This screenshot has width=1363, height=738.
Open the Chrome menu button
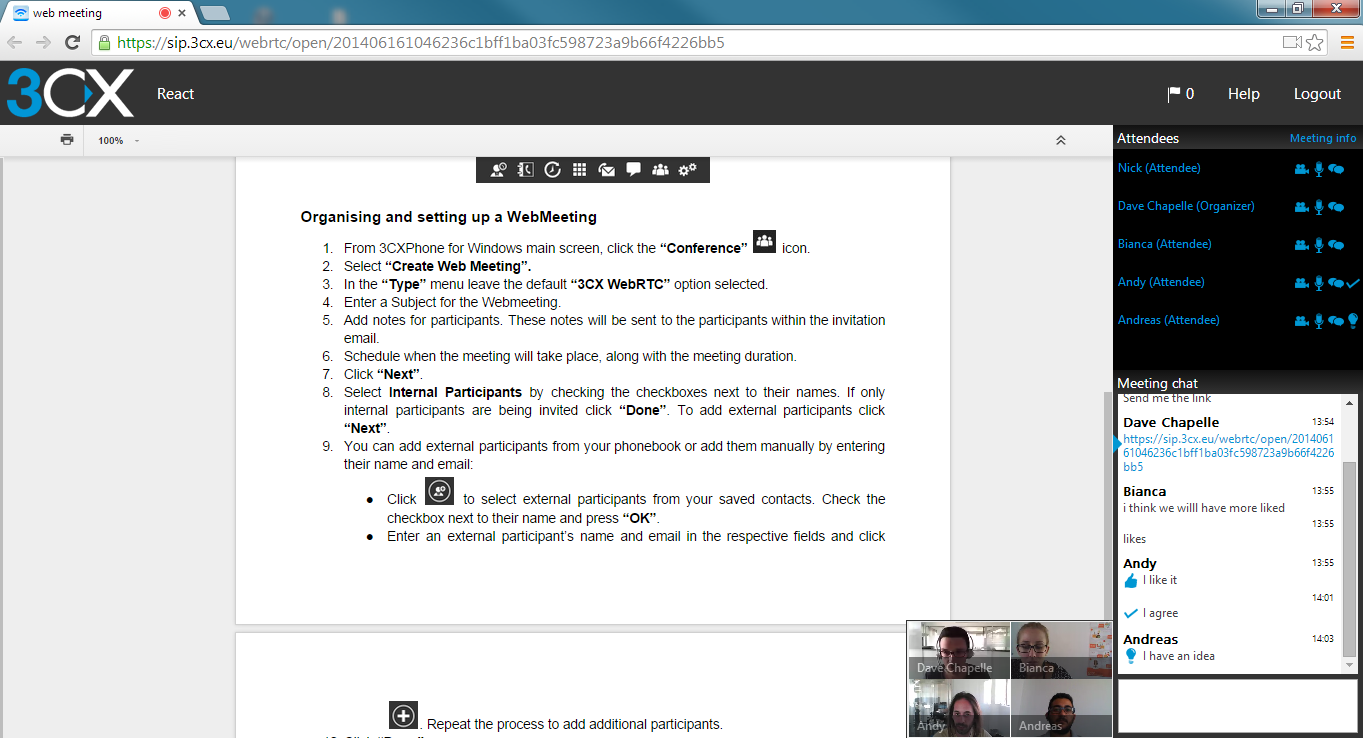[1345, 43]
